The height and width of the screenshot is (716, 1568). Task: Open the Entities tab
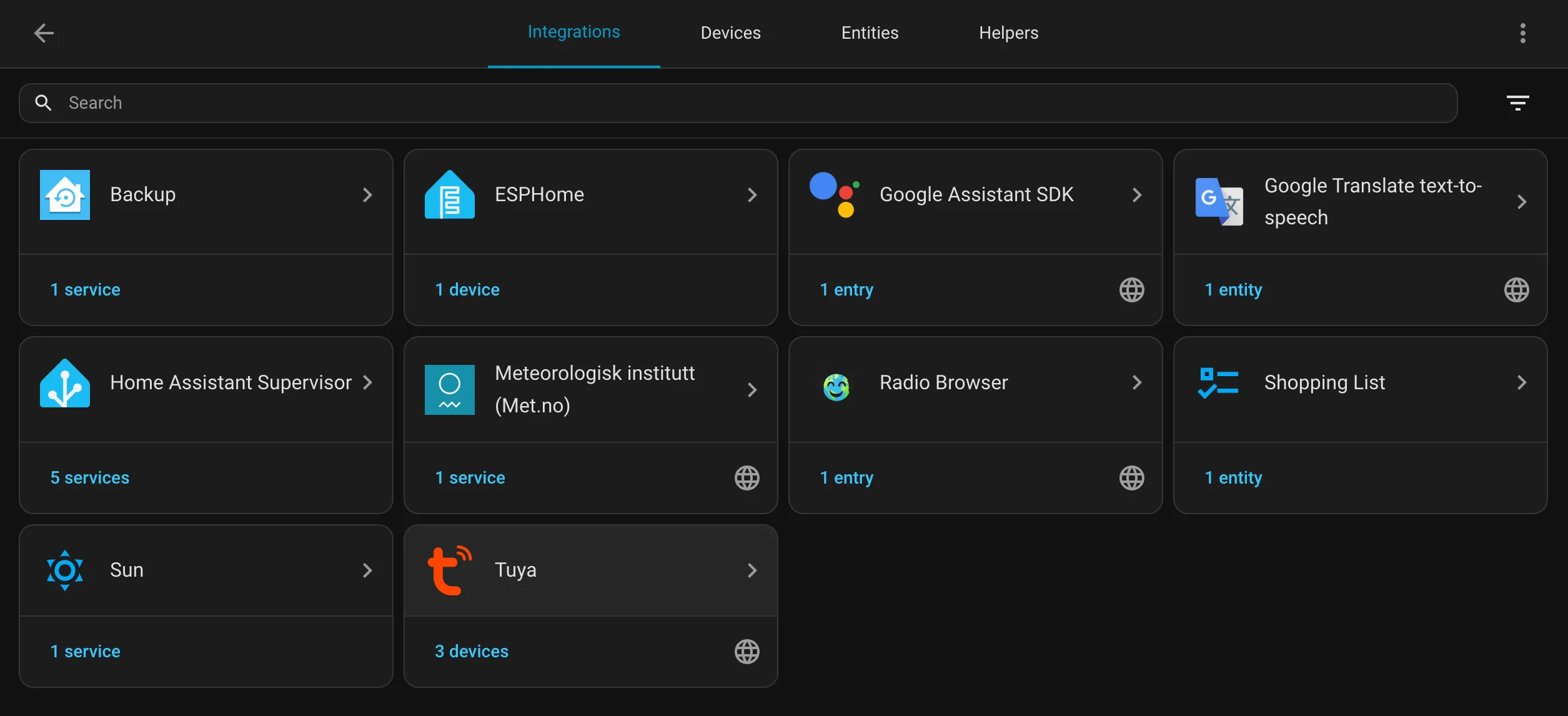870,33
